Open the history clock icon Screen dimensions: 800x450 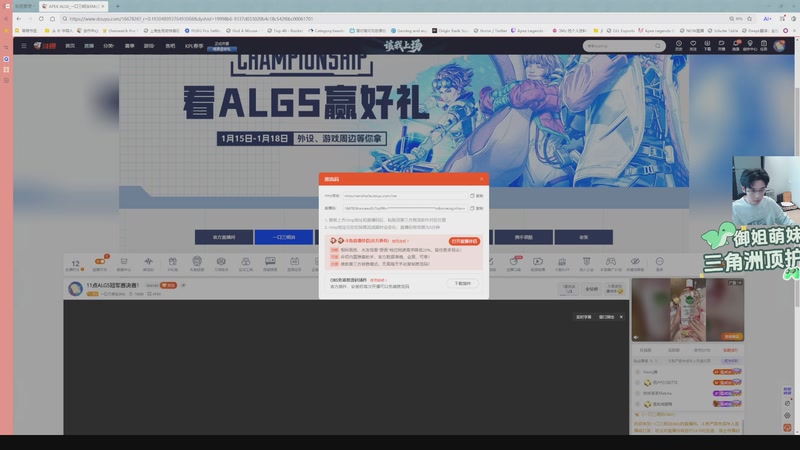pos(679,45)
